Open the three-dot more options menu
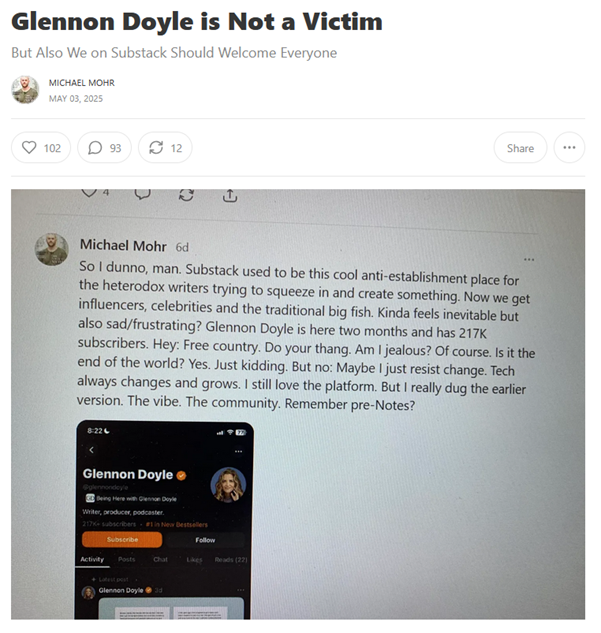 coord(569,148)
